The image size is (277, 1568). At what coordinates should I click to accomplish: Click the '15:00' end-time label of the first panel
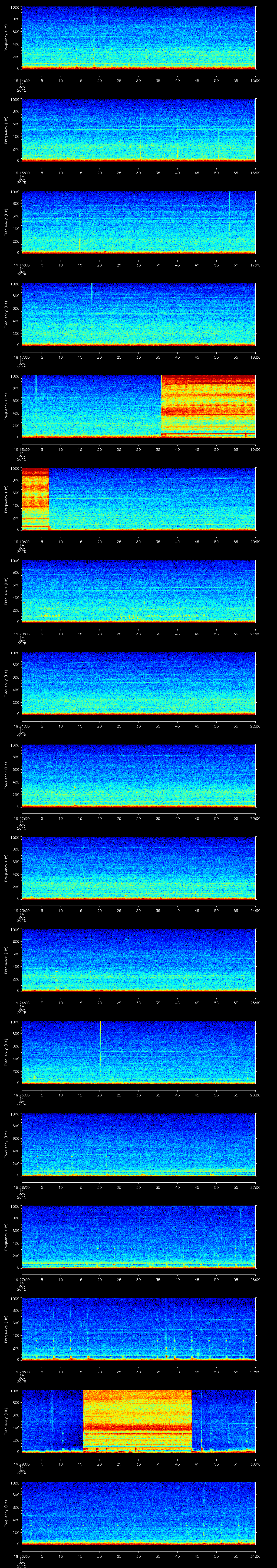click(256, 80)
